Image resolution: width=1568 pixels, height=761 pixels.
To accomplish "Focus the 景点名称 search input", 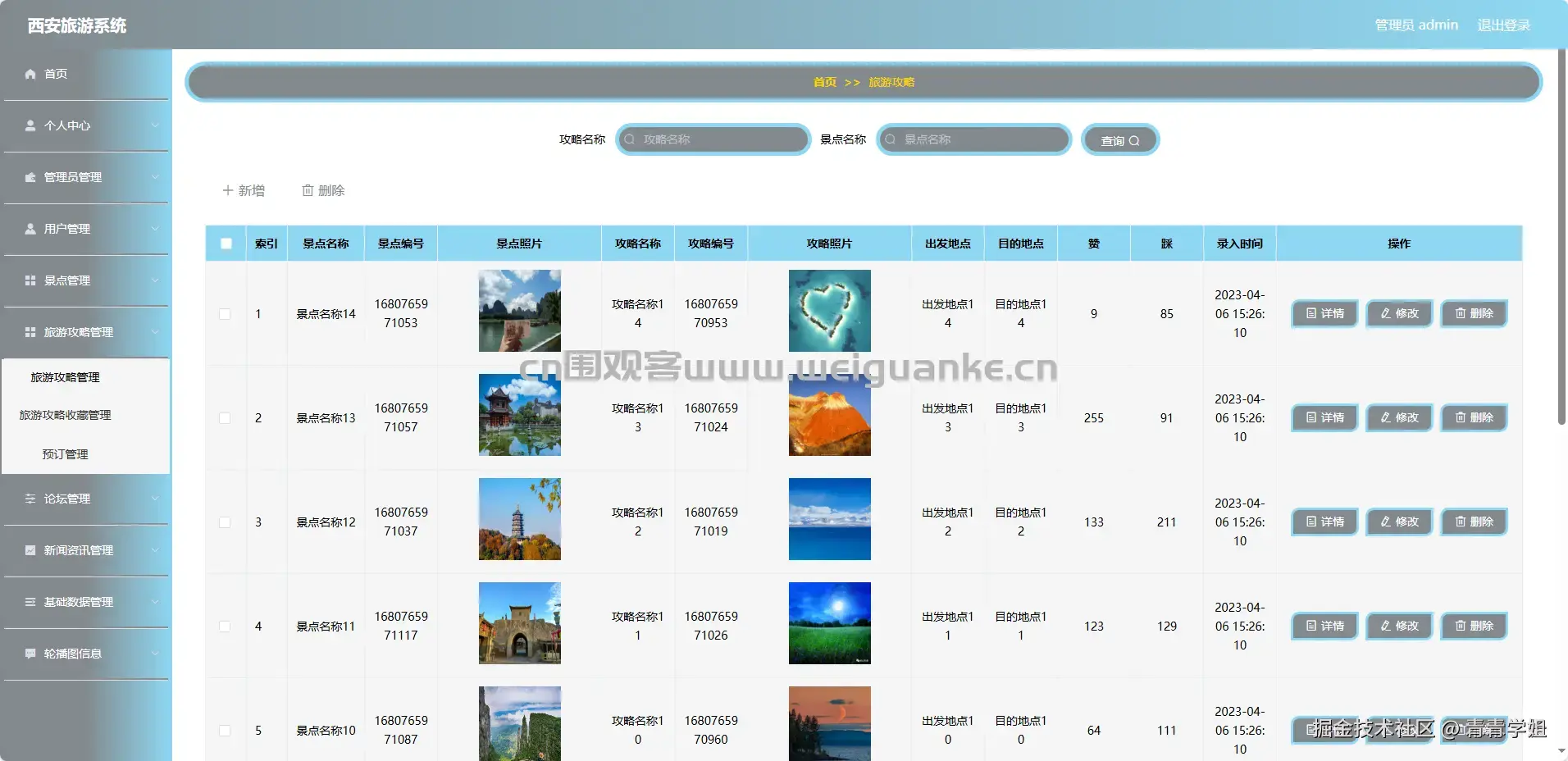I will tap(973, 139).
